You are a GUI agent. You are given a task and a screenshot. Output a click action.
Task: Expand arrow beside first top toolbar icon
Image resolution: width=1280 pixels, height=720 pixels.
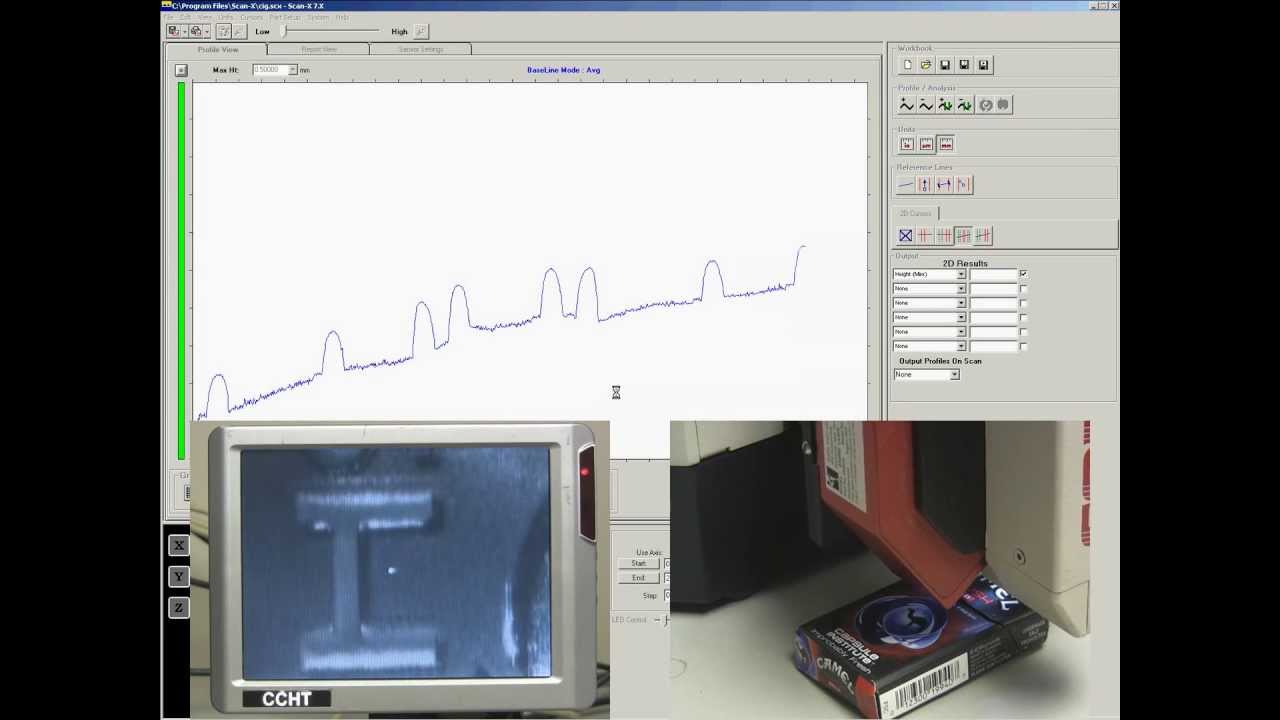tap(183, 32)
